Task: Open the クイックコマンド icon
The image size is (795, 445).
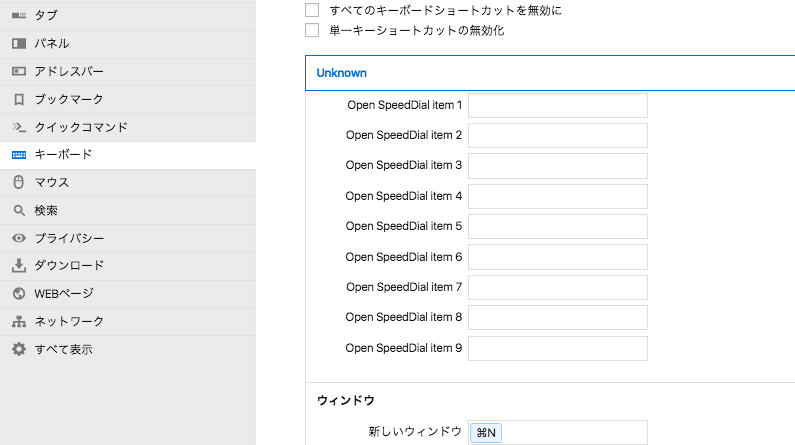Action: tap(19, 127)
